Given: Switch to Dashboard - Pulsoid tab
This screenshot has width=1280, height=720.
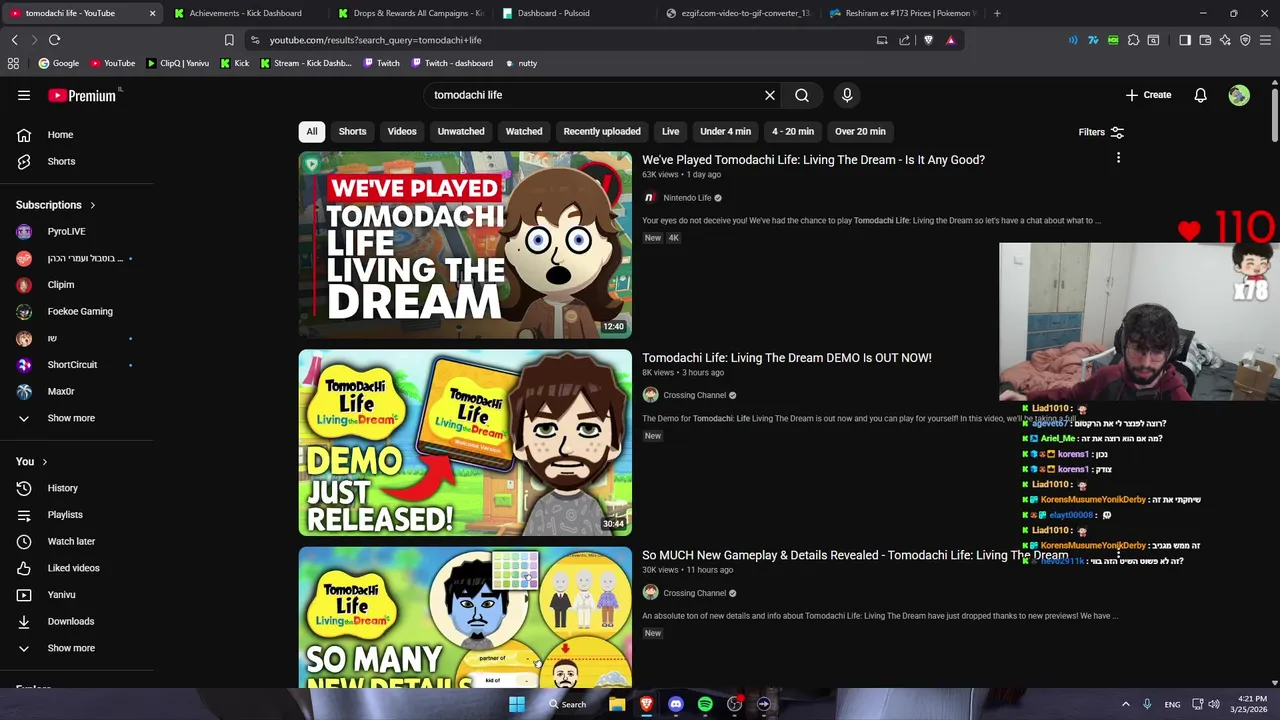Looking at the screenshot, I should (x=574, y=13).
